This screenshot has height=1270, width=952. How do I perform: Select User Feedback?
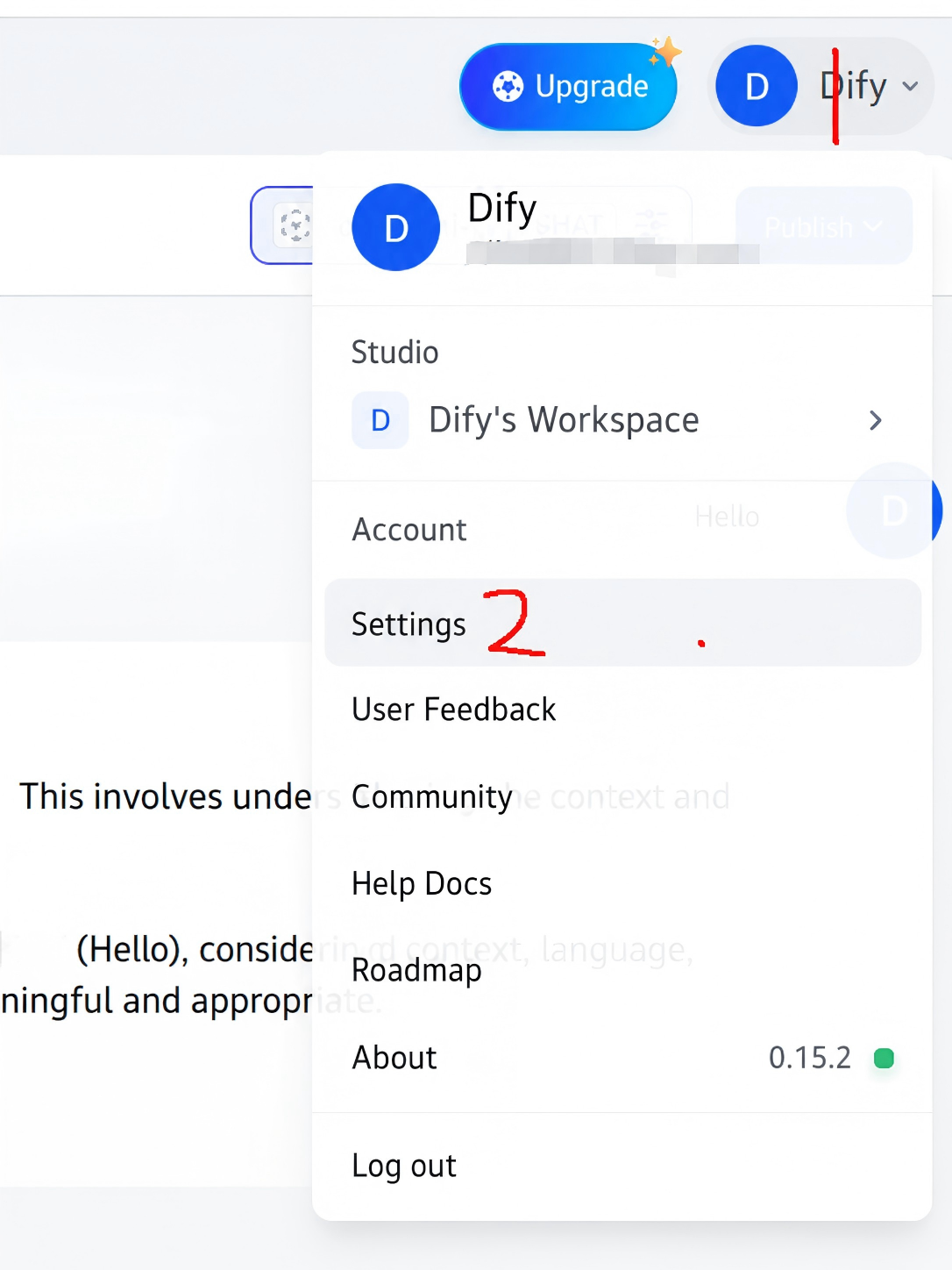click(x=622, y=710)
